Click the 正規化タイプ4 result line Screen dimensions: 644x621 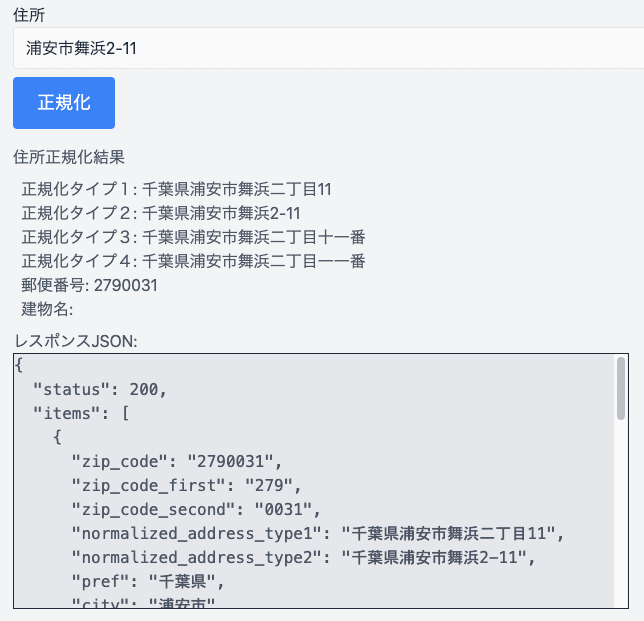coord(193,261)
